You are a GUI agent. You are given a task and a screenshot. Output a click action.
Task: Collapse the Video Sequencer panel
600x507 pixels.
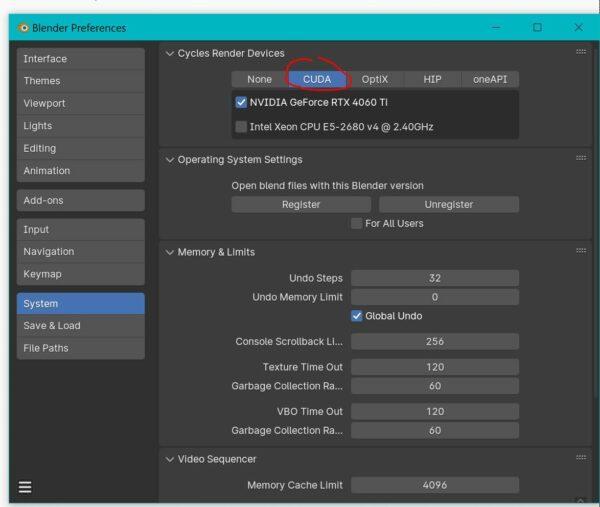pyautogui.click(x=170, y=459)
